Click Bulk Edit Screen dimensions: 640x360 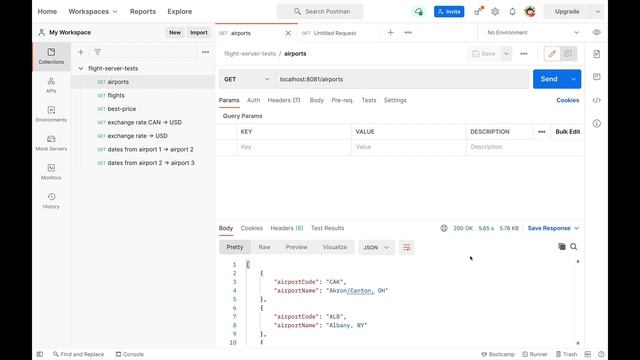[567, 132]
